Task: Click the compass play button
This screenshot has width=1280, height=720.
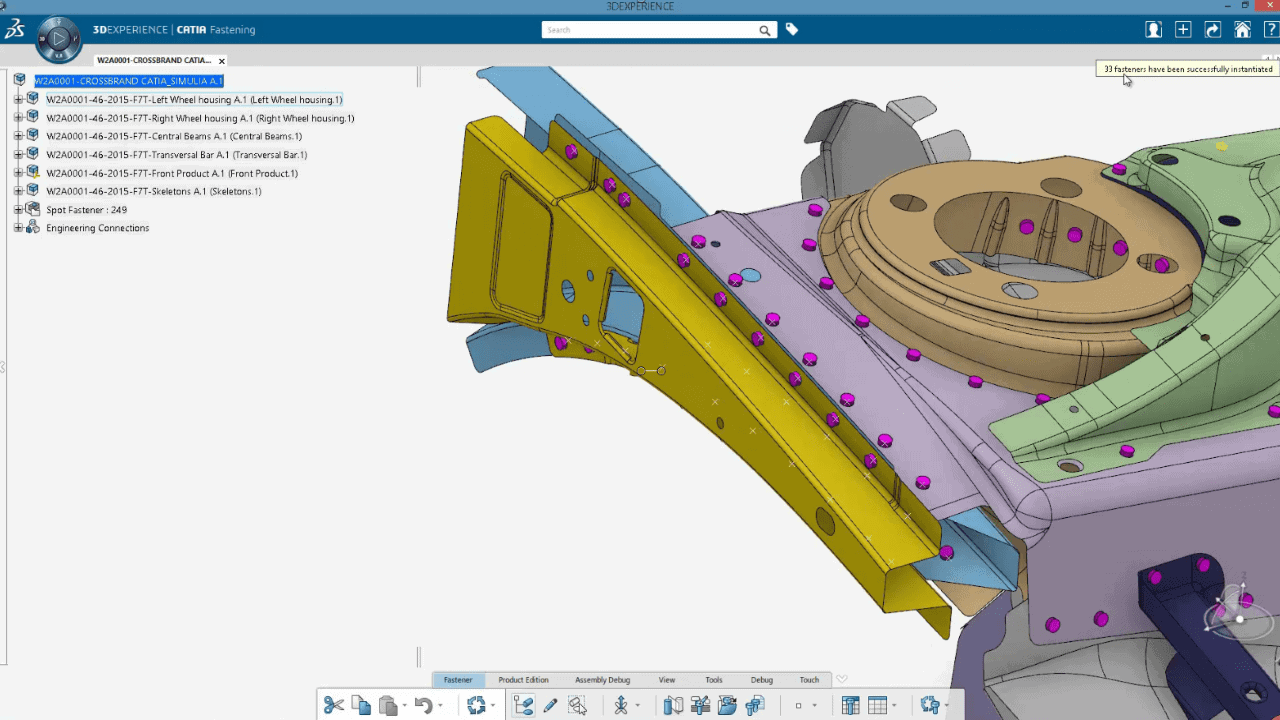Action: [59, 39]
